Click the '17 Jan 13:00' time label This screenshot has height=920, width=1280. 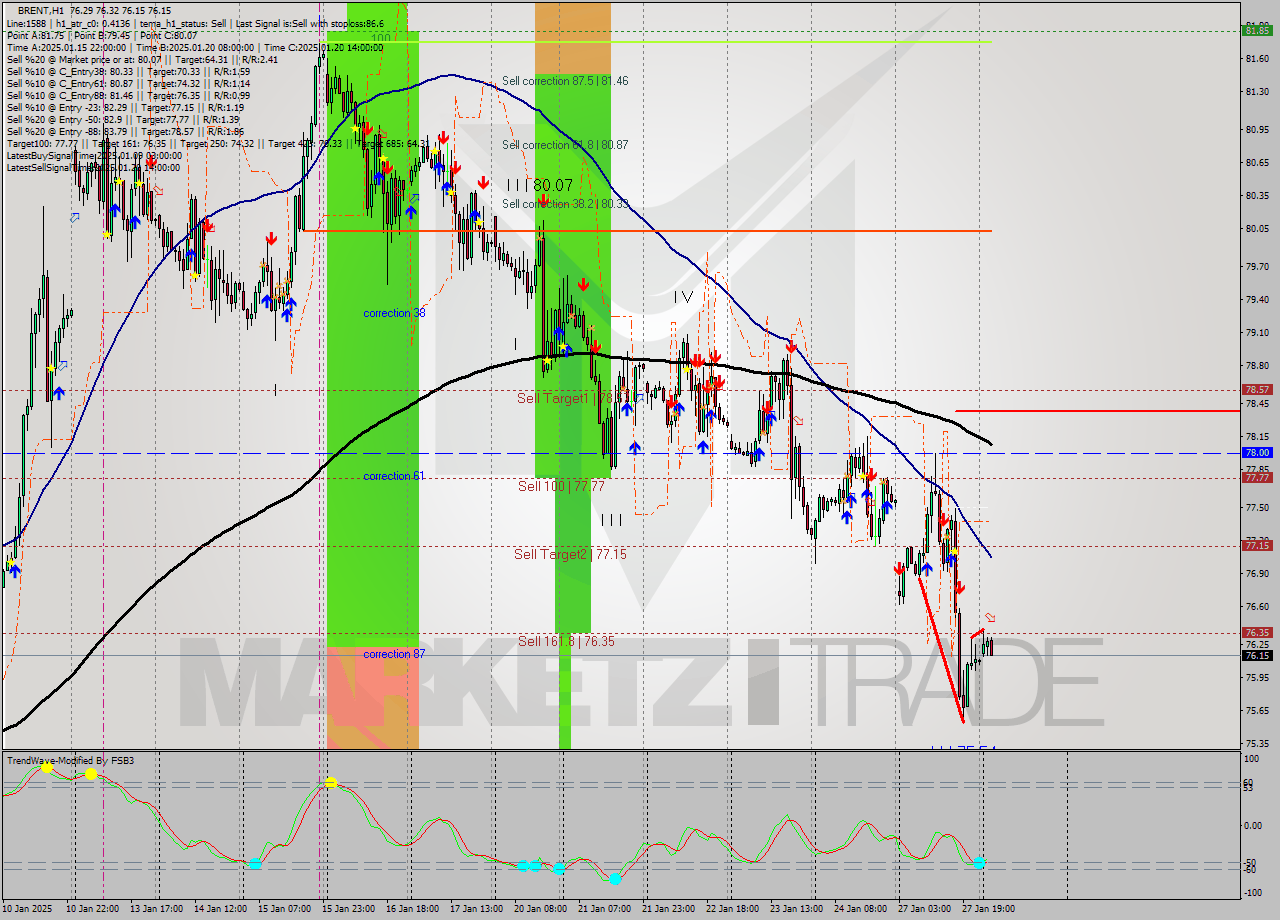[476, 909]
